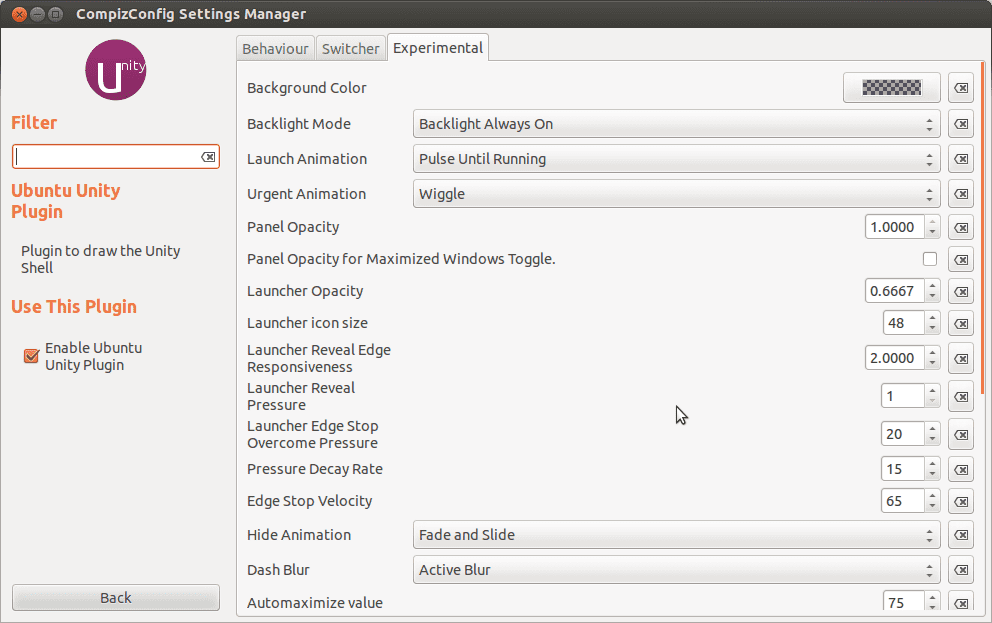
Task: Reset Backlight Mode setting icon
Action: (x=960, y=124)
